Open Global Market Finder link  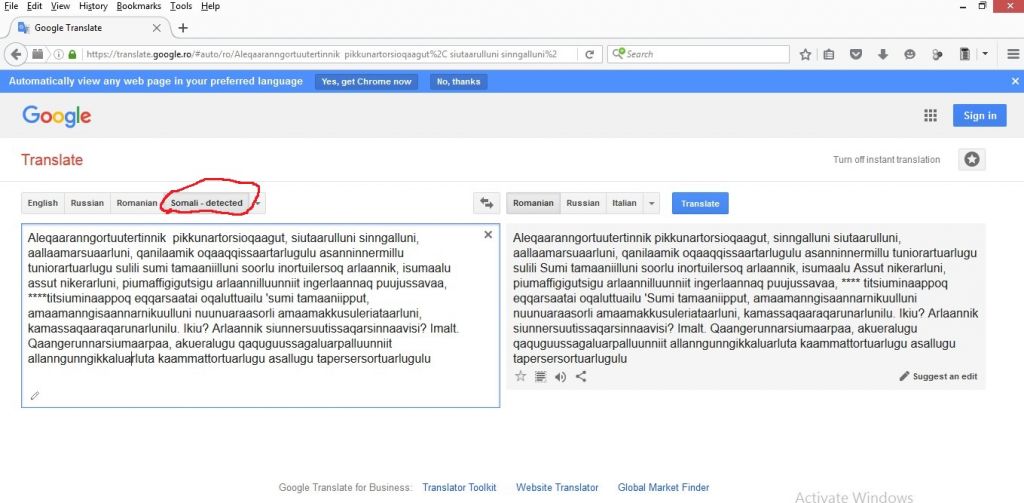(x=664, y=487)
